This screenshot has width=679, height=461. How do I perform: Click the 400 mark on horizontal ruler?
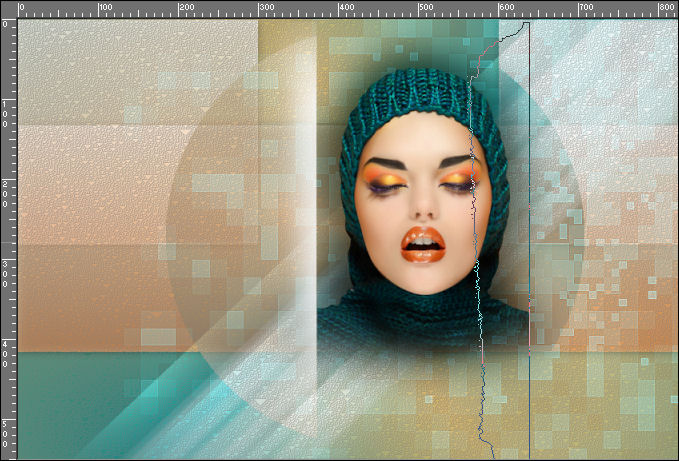pos(346,7)
